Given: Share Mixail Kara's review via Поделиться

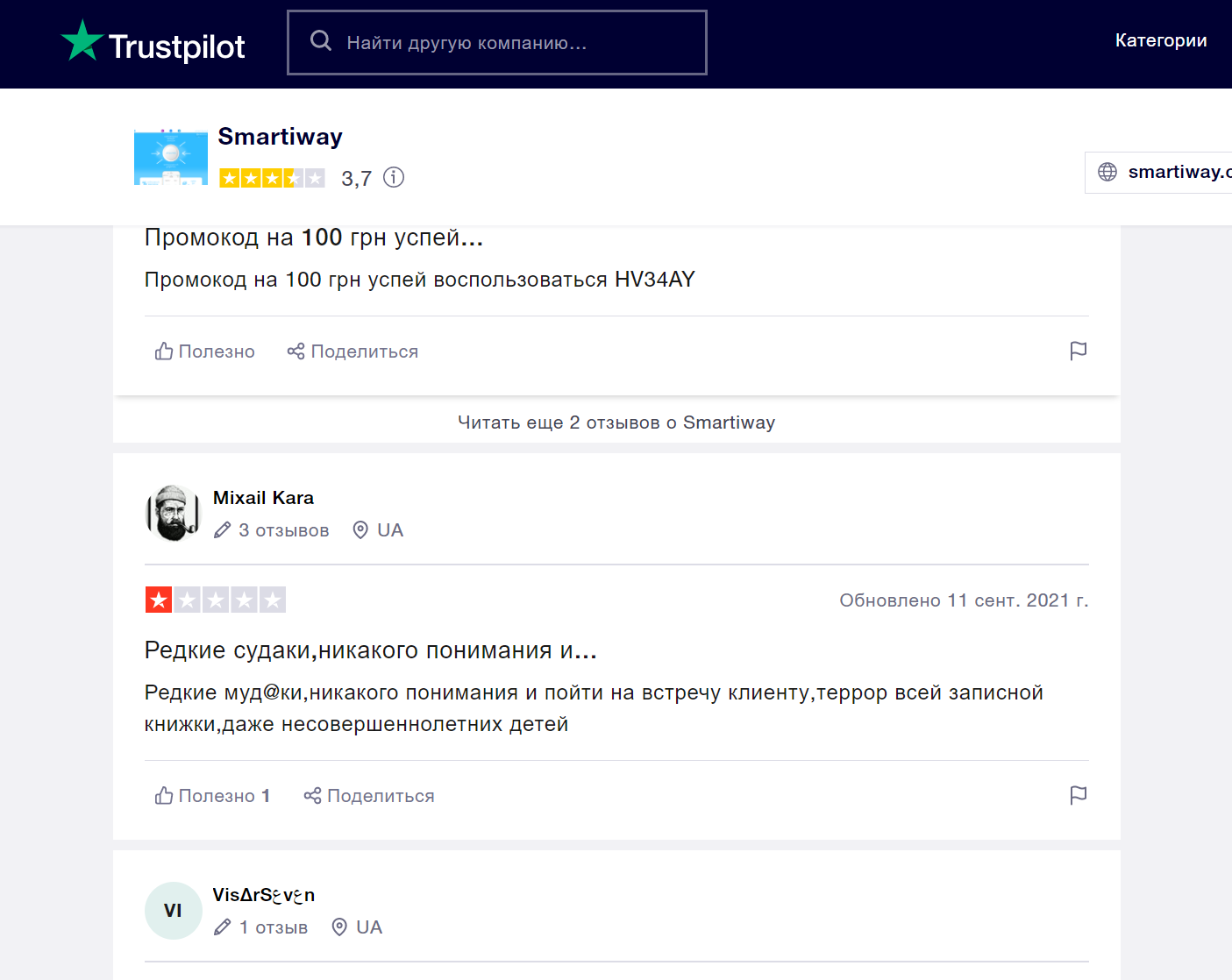Looking at the screenshot, I should pos(369,796).
